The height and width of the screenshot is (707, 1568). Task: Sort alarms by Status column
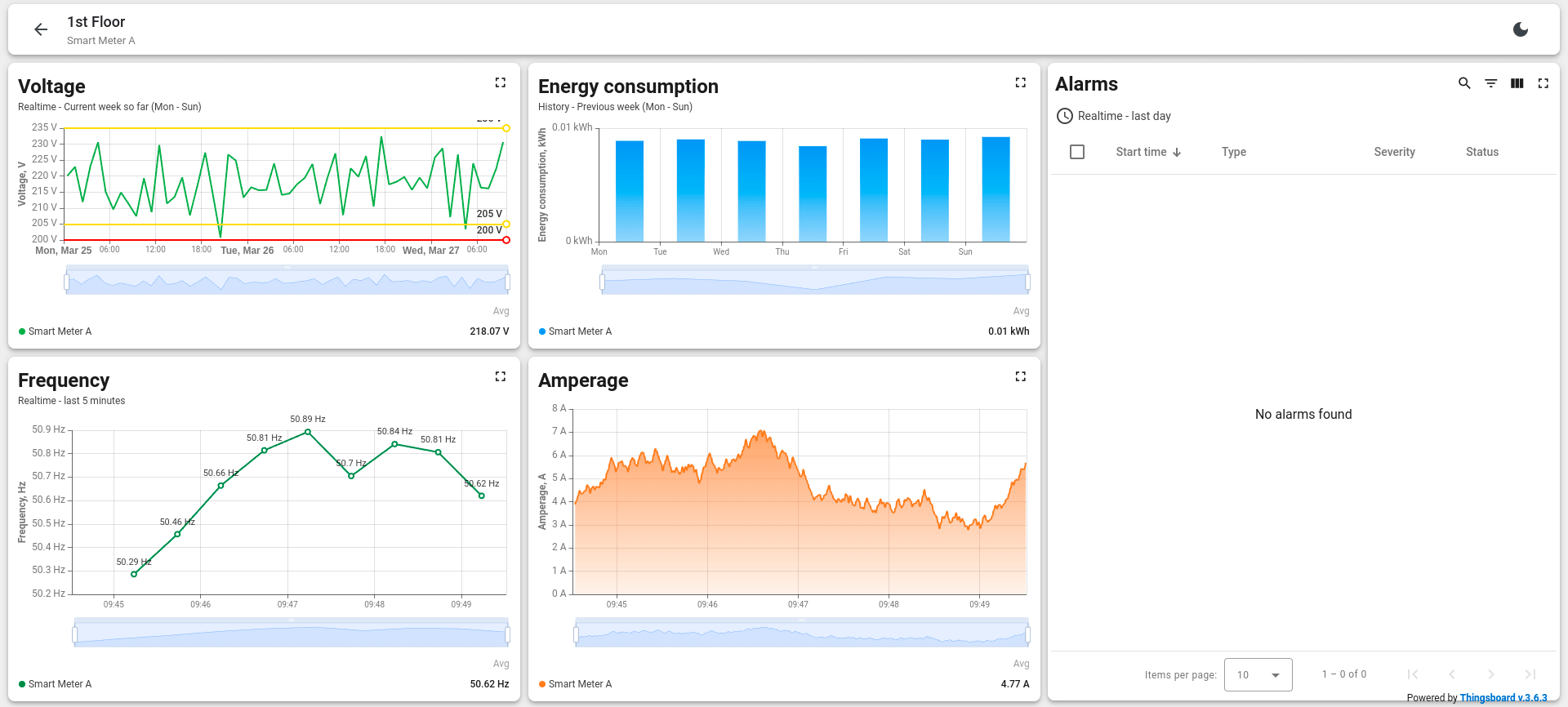point(1481,152)
